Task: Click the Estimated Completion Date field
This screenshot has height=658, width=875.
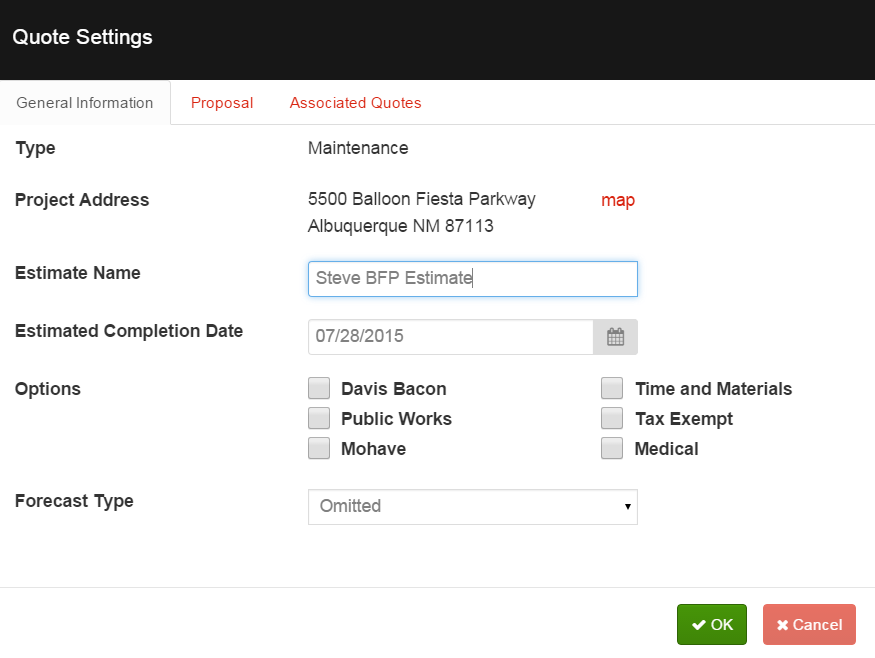Action: click(x=450, y=337)
